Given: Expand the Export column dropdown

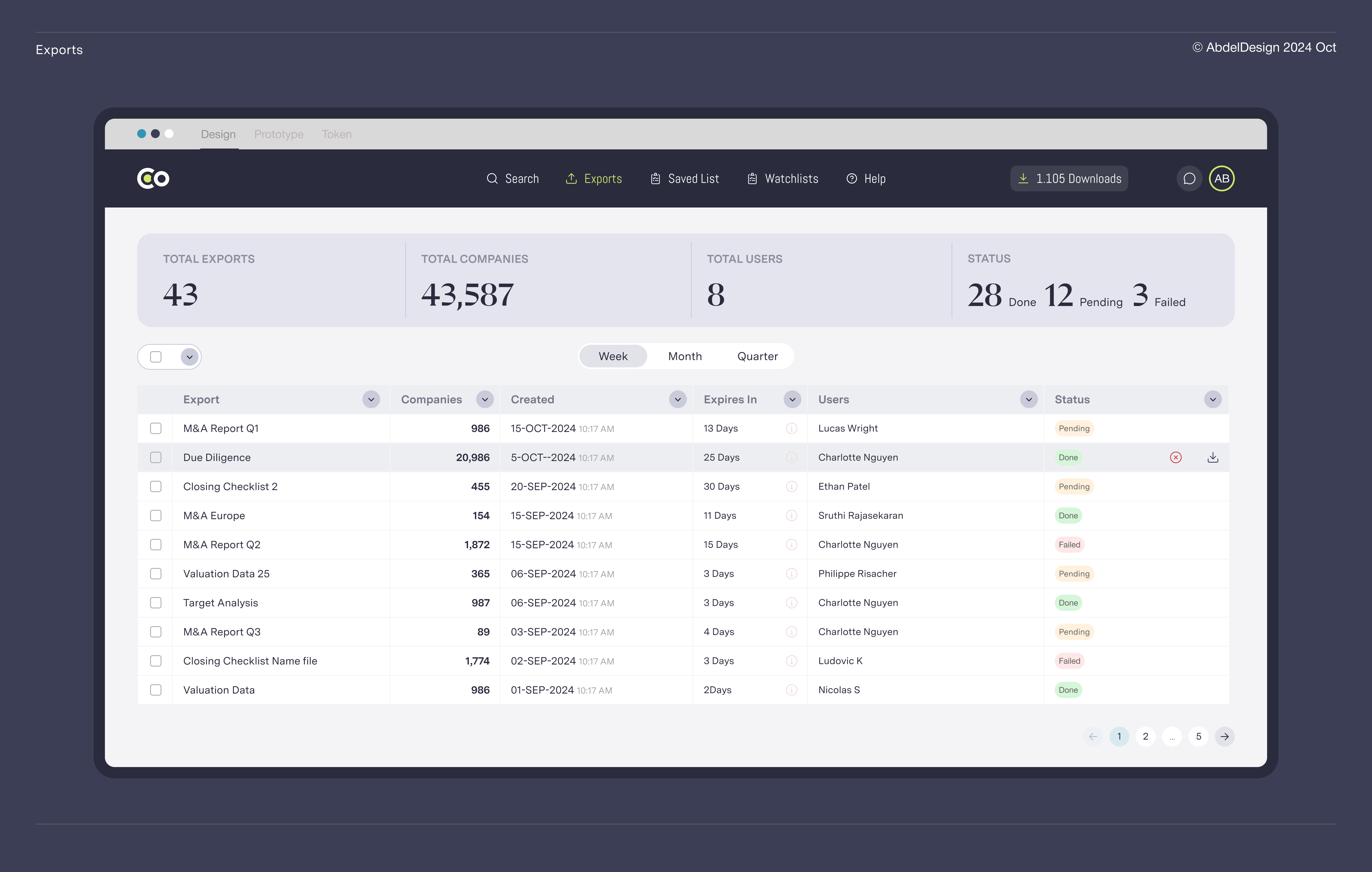Looking at the screenshot, I should click(x=371, y=399).
